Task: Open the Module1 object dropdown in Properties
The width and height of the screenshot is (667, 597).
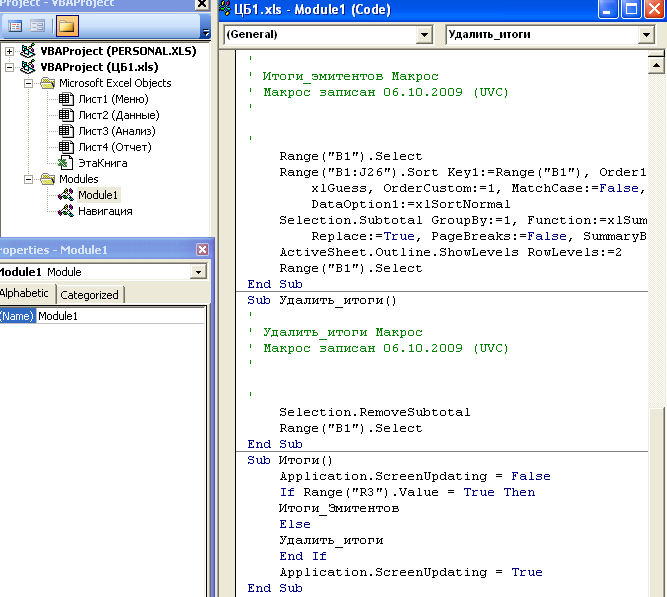Action: tap(198, 272)
